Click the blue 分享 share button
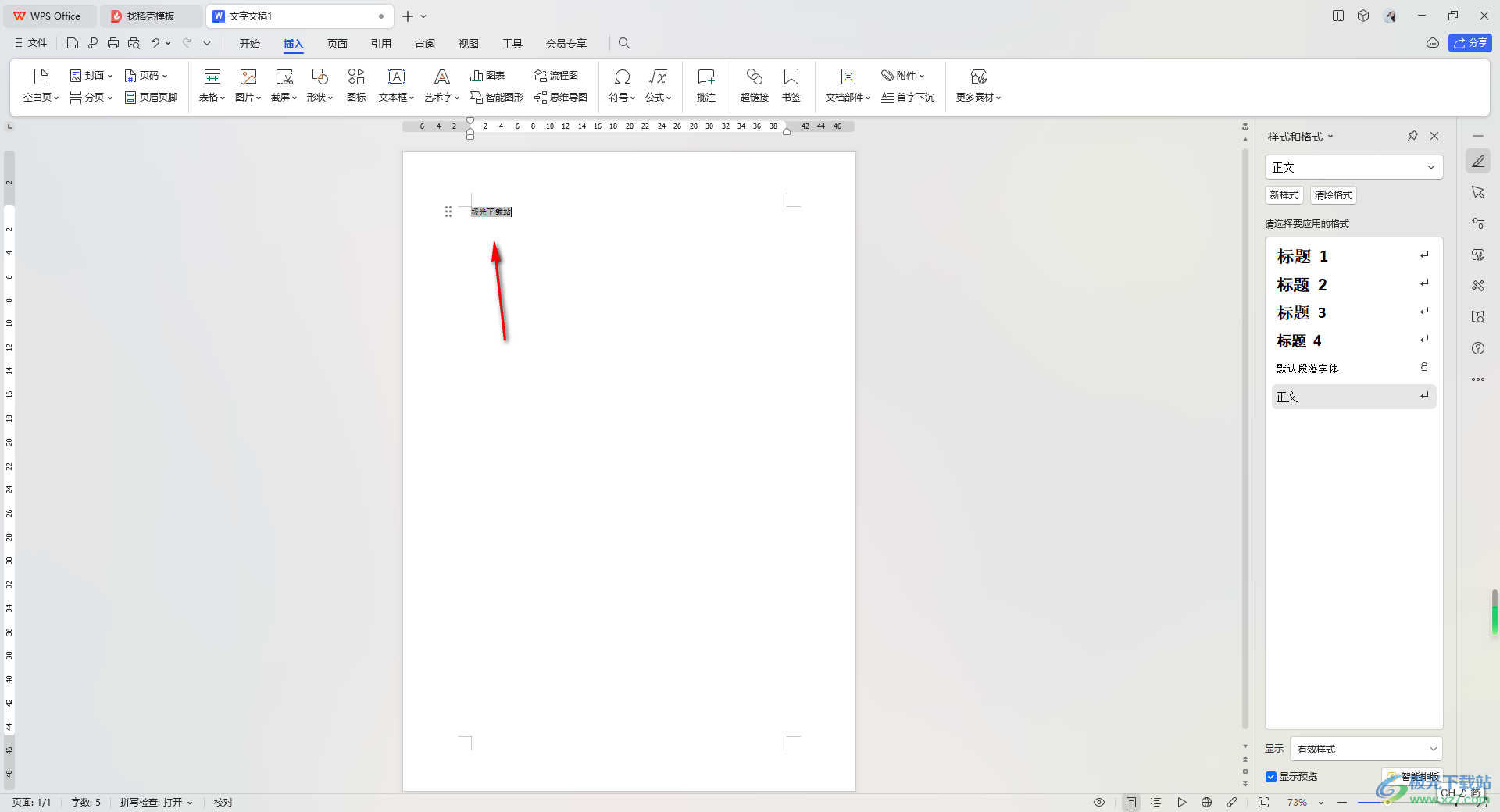The width and height of the screenshot is (1500, 812). (x=1470, y=43)
